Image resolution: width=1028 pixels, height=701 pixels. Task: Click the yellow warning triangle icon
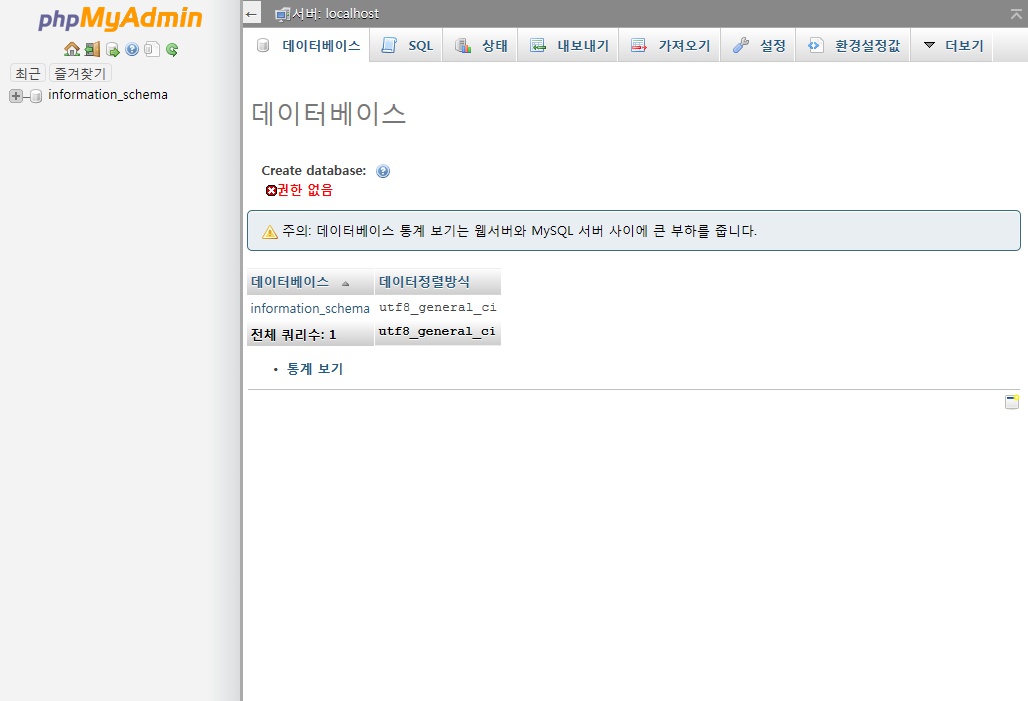pyautogui.click(x=270, y=232)
